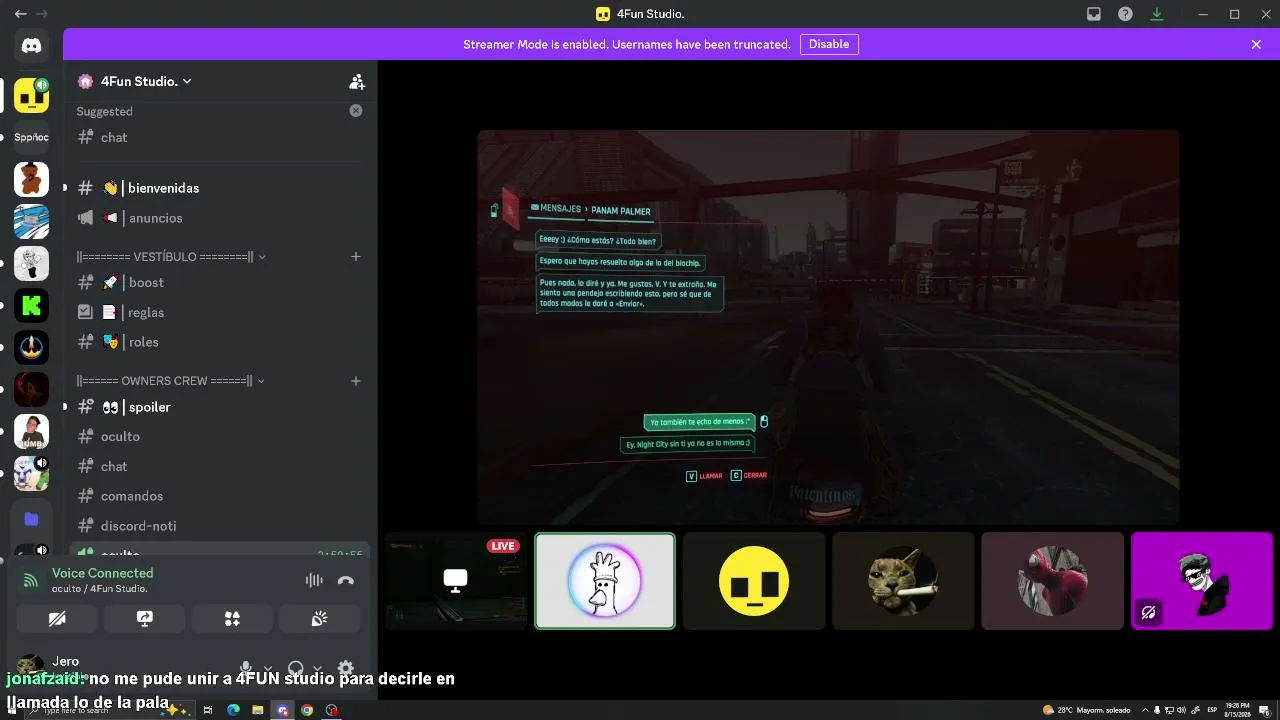Go back with the title bar arrow
The height and width of the screenshot is (720, 1280).
coord(20,14)
